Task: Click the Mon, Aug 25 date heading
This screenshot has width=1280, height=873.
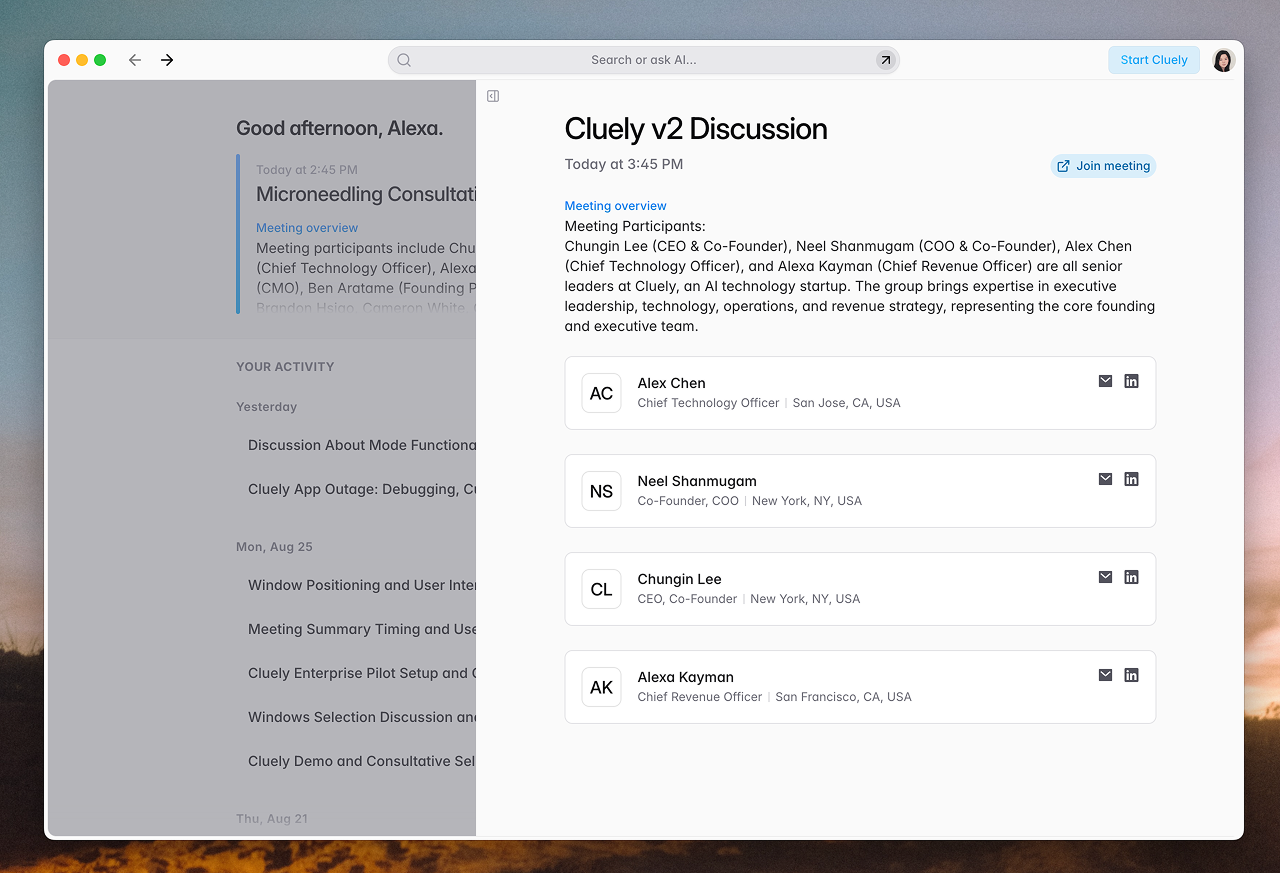Action: 274,547
